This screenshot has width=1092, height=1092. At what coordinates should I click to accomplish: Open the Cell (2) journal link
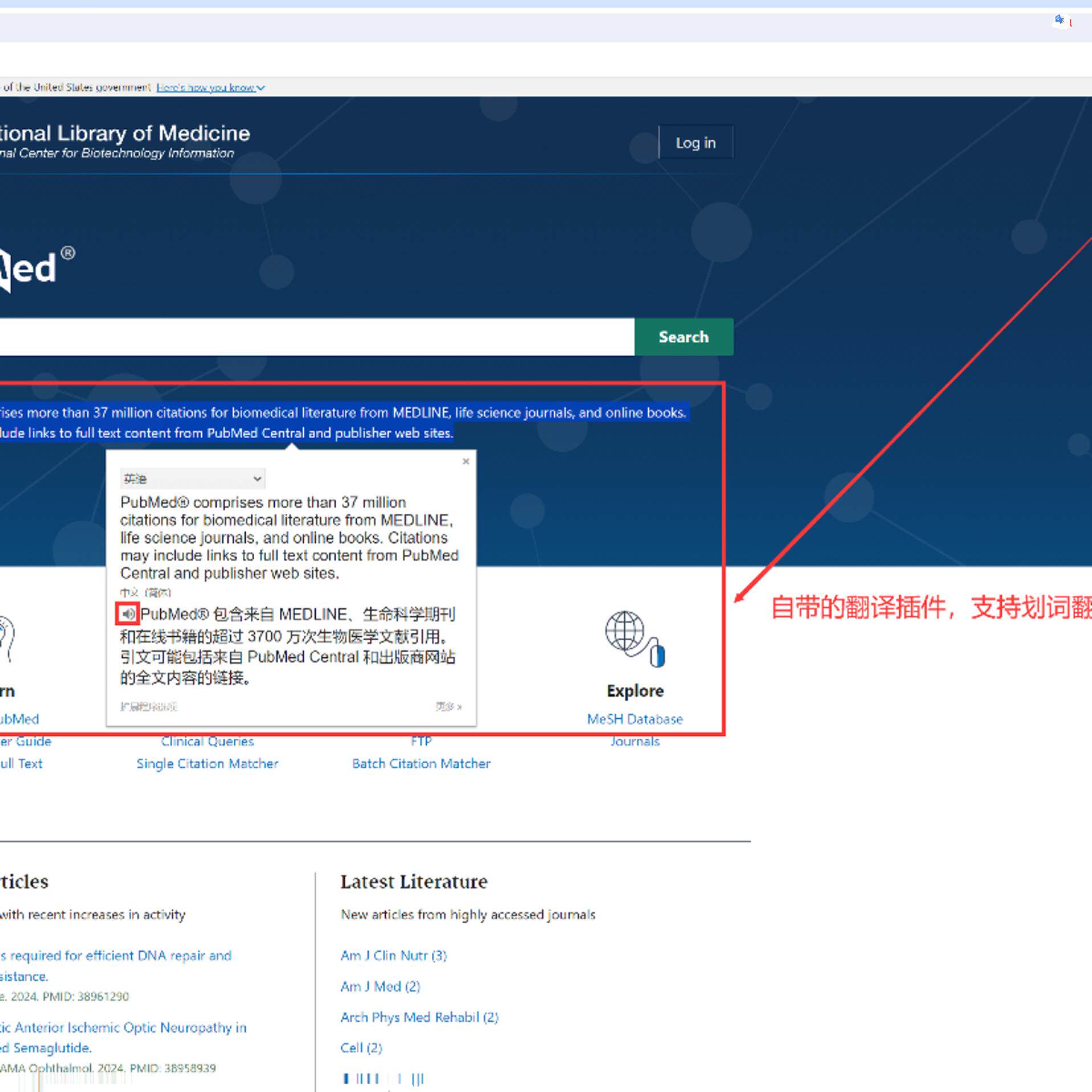click(361, 1048)
